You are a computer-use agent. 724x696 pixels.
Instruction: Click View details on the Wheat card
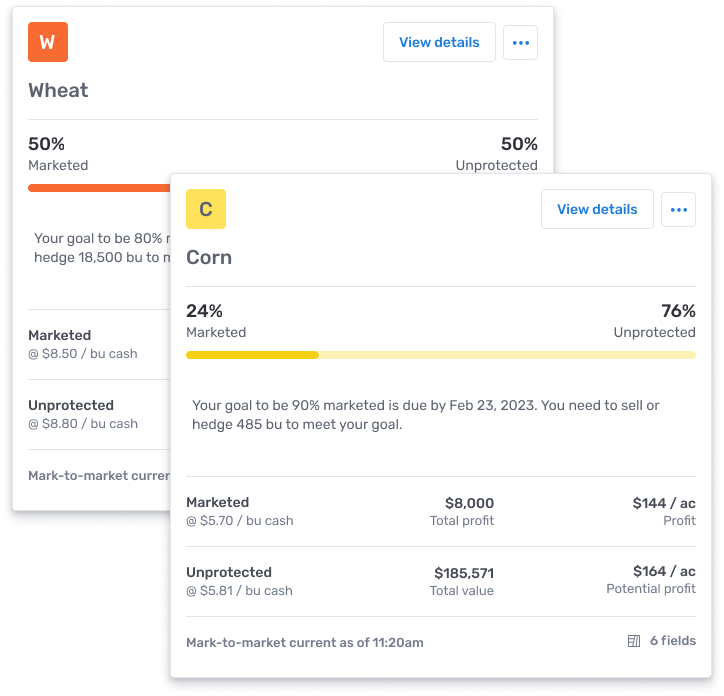tap(439, 42)
